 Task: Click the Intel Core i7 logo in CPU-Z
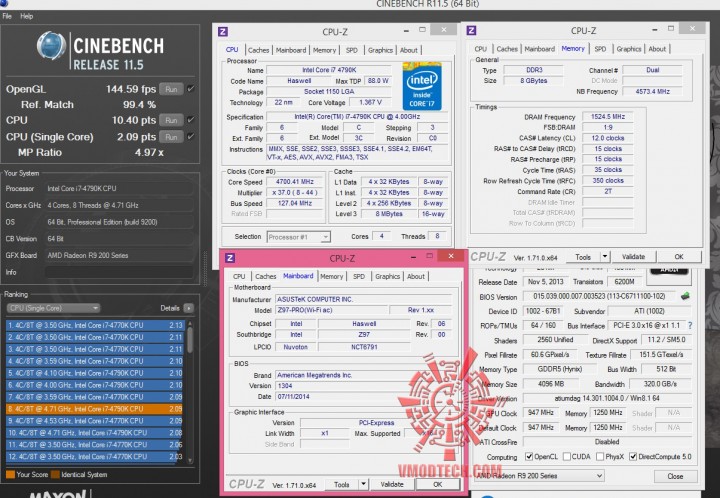(x=422, y=86)
